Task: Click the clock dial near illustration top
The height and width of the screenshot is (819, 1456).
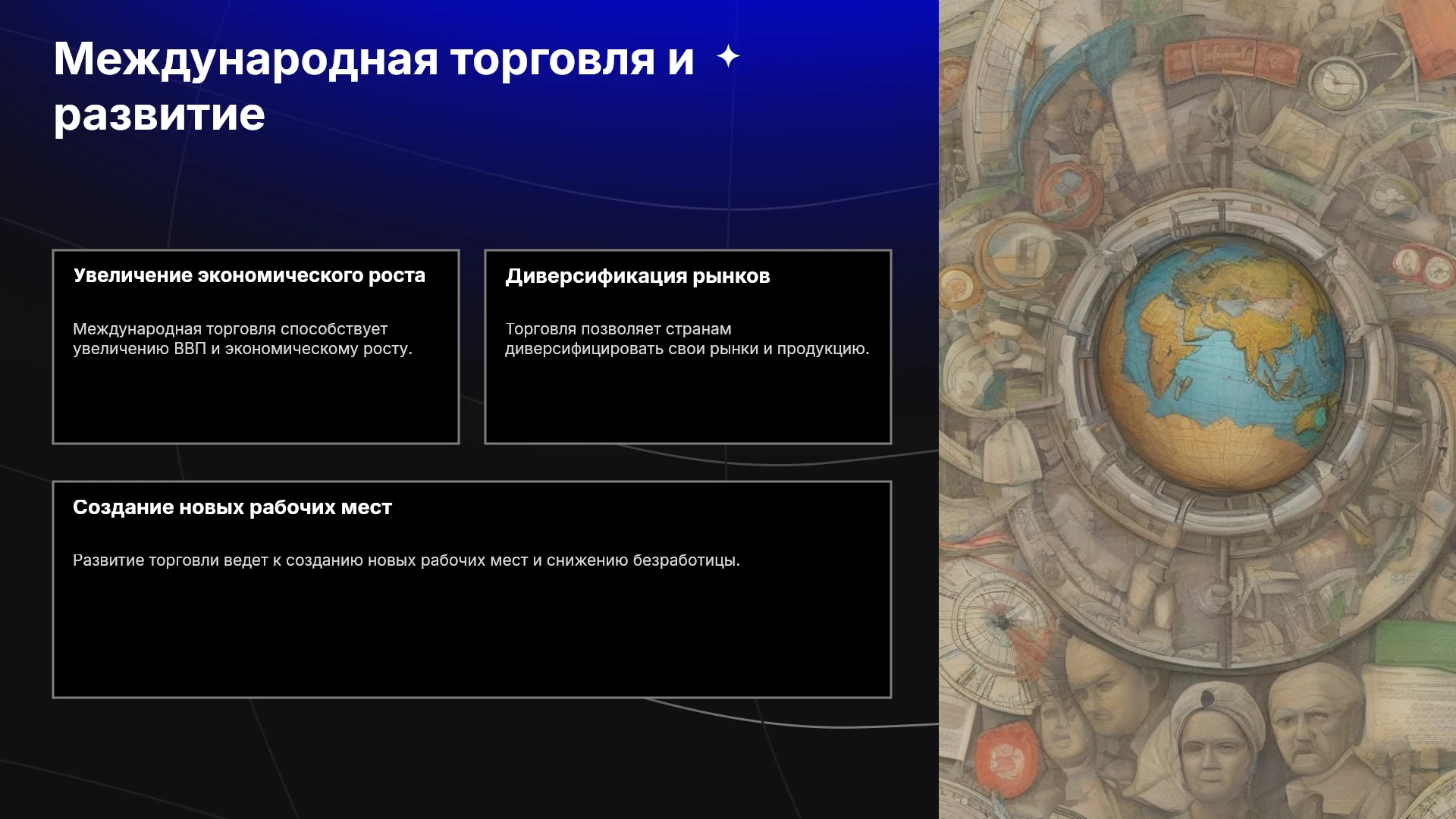Action: click(x=1337, y=77)
